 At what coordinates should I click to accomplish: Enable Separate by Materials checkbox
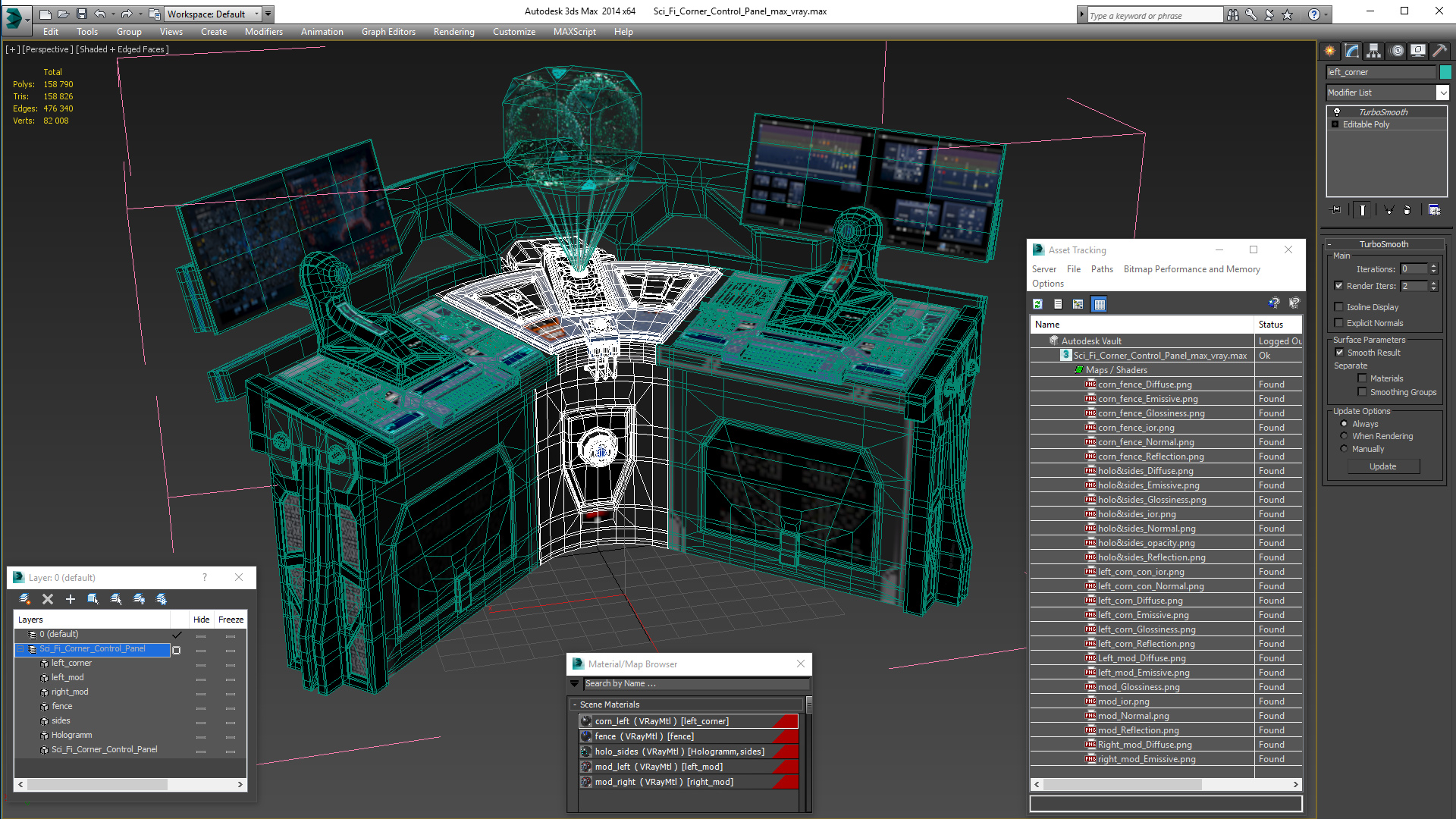[x=1363, y=378]
